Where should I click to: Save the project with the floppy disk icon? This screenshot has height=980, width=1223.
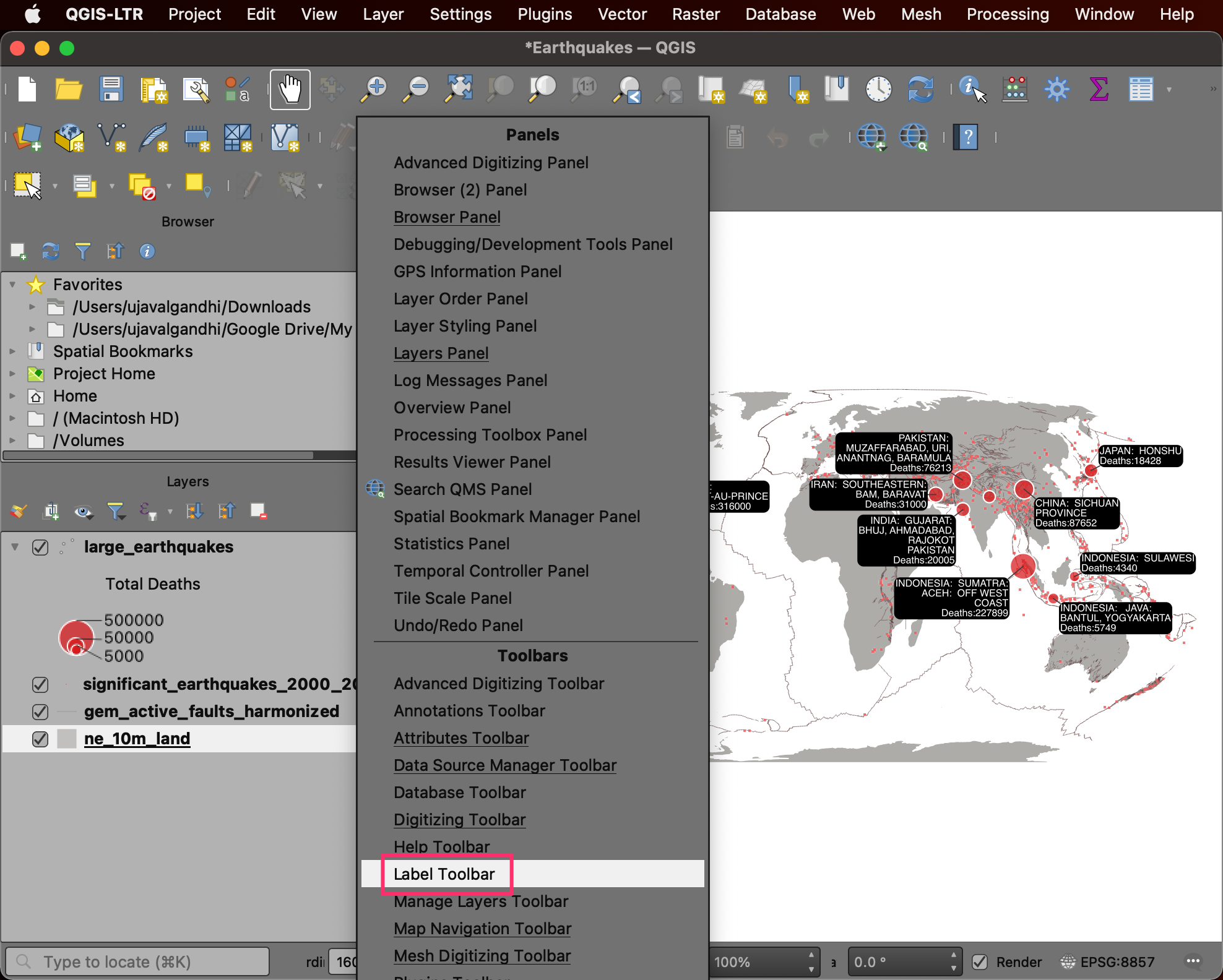coord(111,89)
